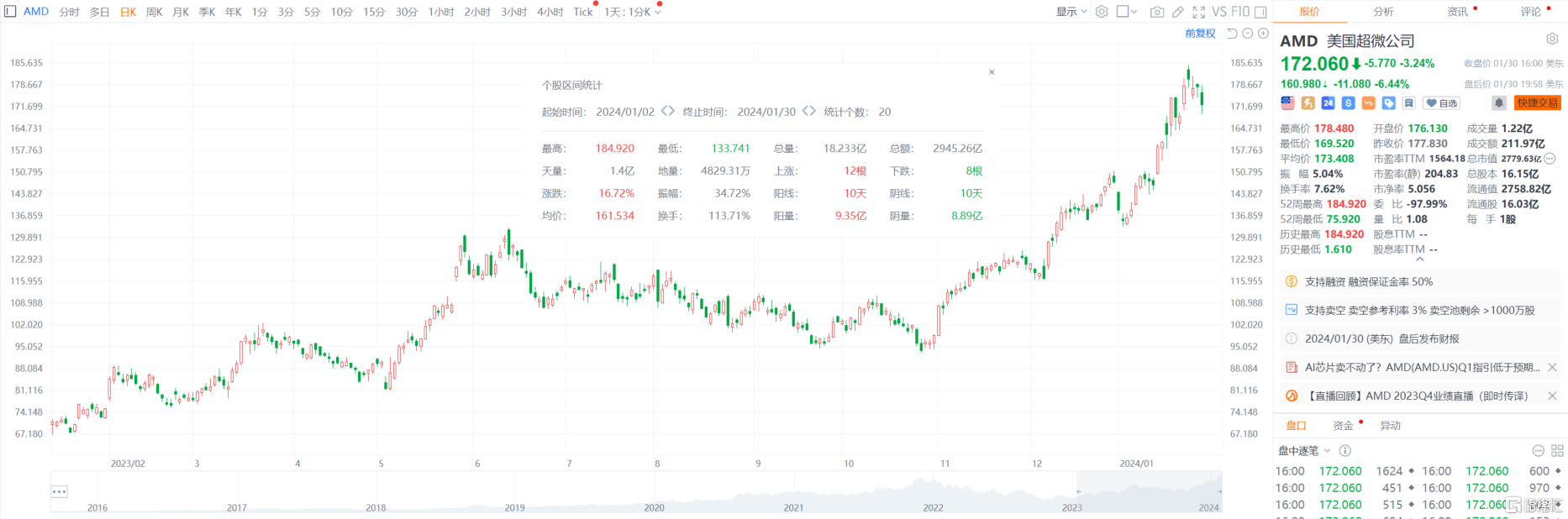Image resolution: width=1568 pixels, height=519 pixels.
Task: Click the lightning Level 1 quote icon
Action: [1308, 102]
